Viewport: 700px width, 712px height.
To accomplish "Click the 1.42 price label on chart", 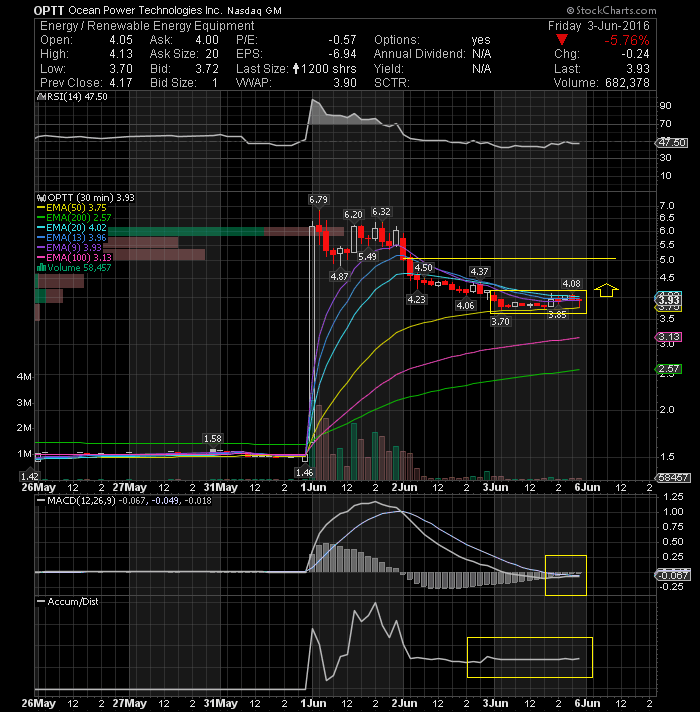I will [x=30, y=477].
